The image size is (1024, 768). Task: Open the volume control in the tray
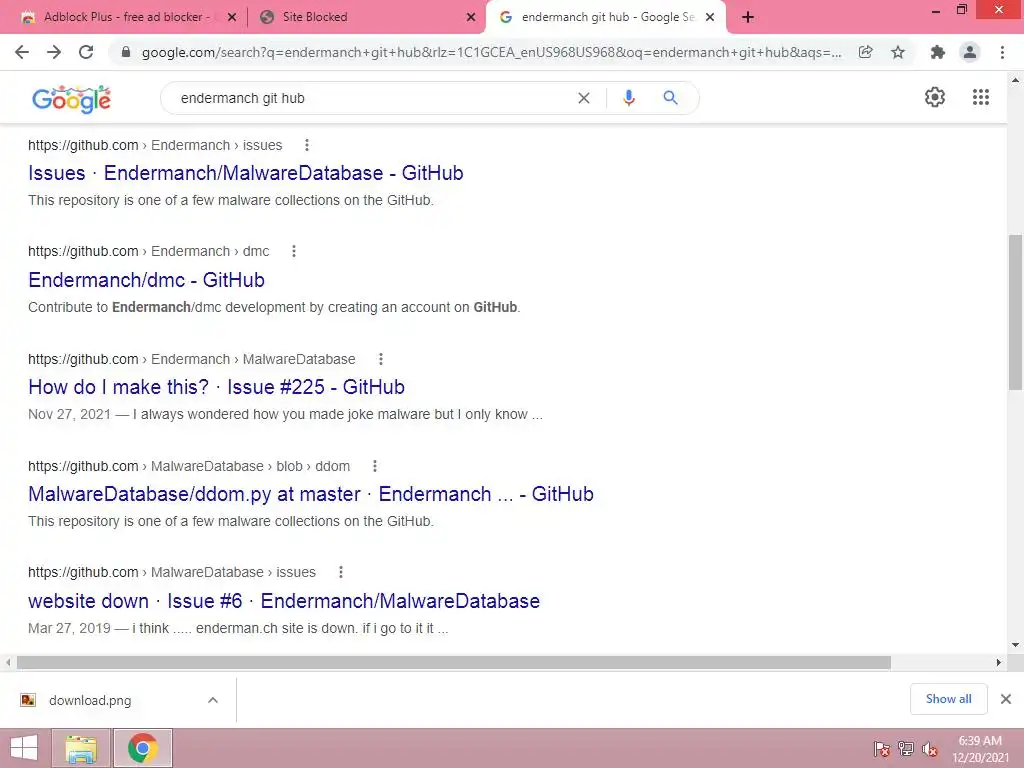point(930,748)
